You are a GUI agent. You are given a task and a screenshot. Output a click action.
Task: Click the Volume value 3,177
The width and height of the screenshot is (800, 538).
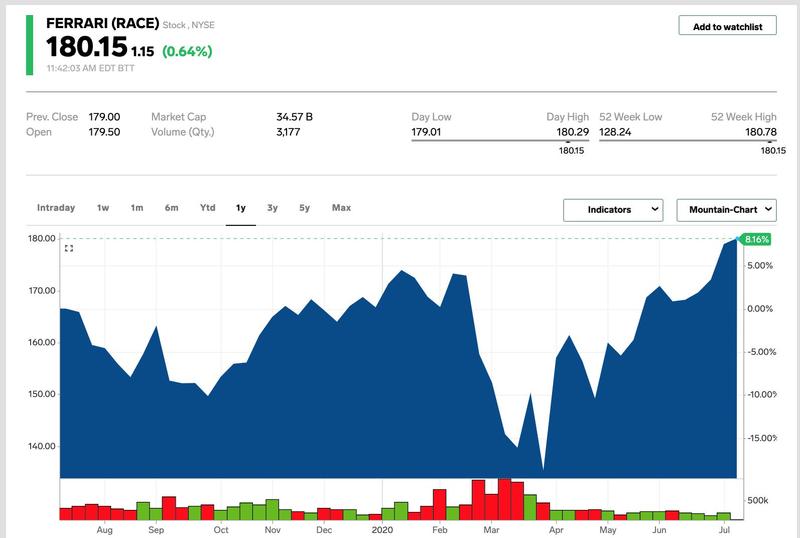pyautogui.click(x=288, y=132)
